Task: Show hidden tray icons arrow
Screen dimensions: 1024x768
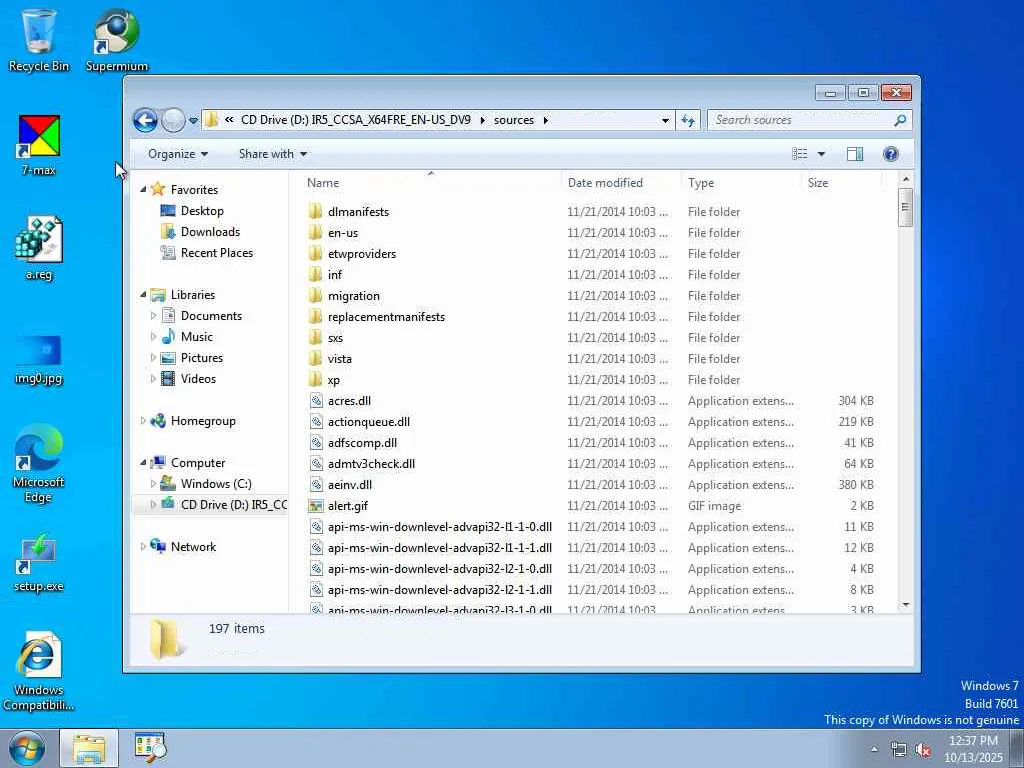Action: [874, 749]
